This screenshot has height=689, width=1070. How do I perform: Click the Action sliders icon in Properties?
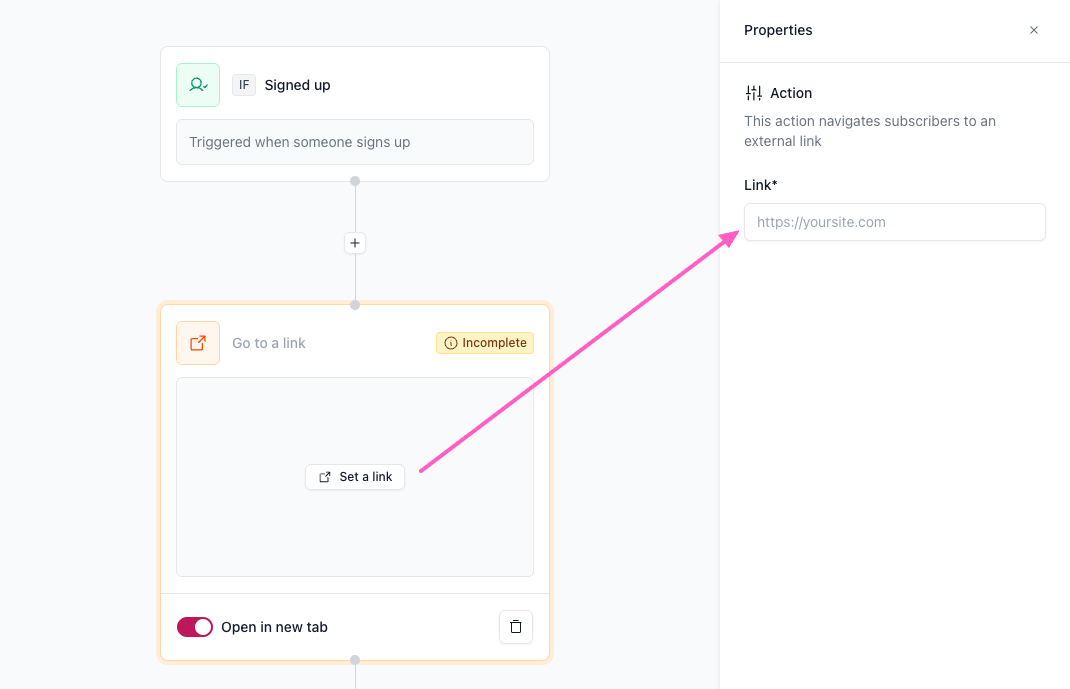[x=753, y=93]
